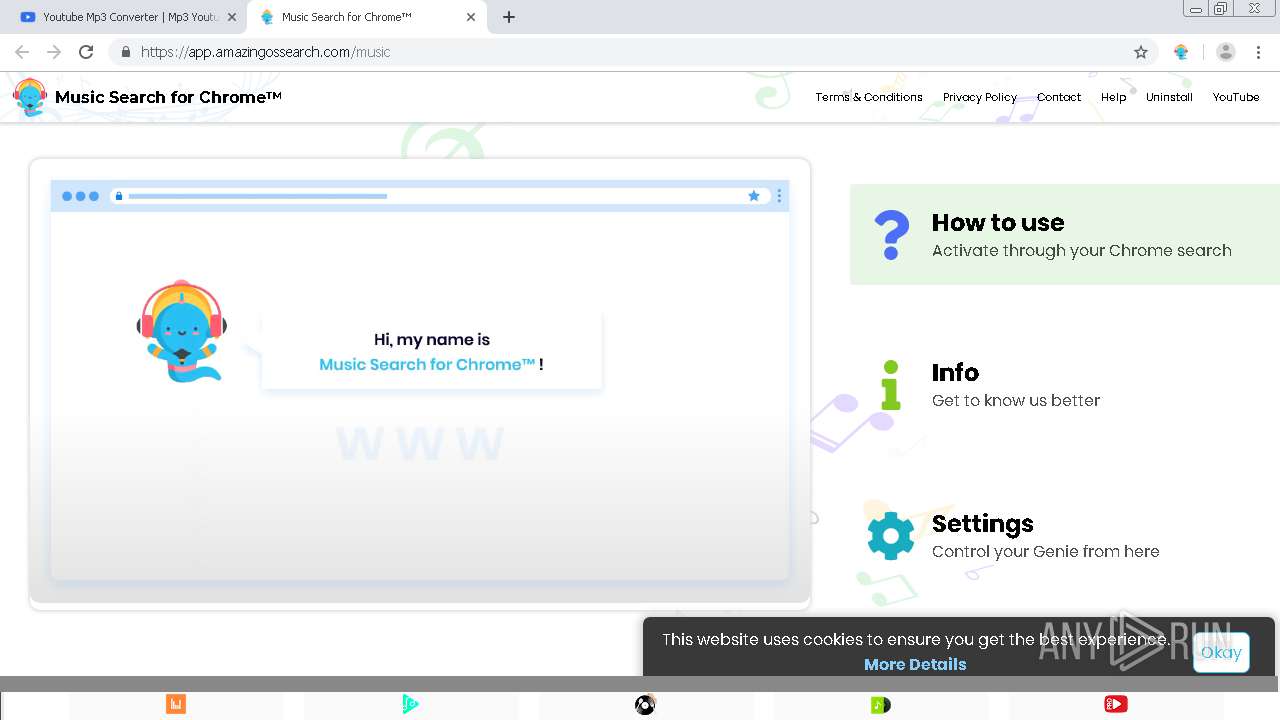This screenshot has height=720, width=1280.
Task: Reload the current page
Action: coord(86,52)
